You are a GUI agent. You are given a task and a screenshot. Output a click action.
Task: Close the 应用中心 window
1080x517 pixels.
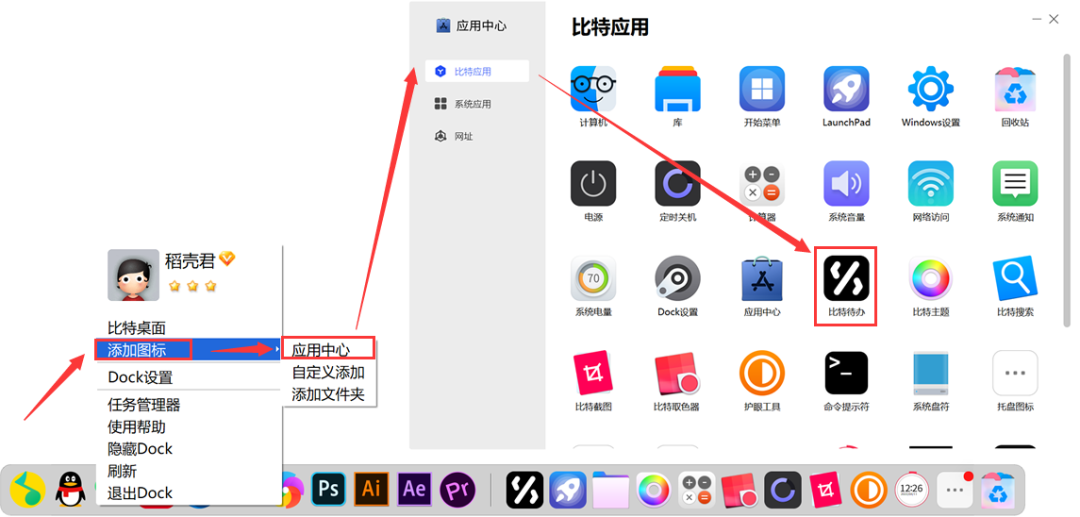point(1054,19)
